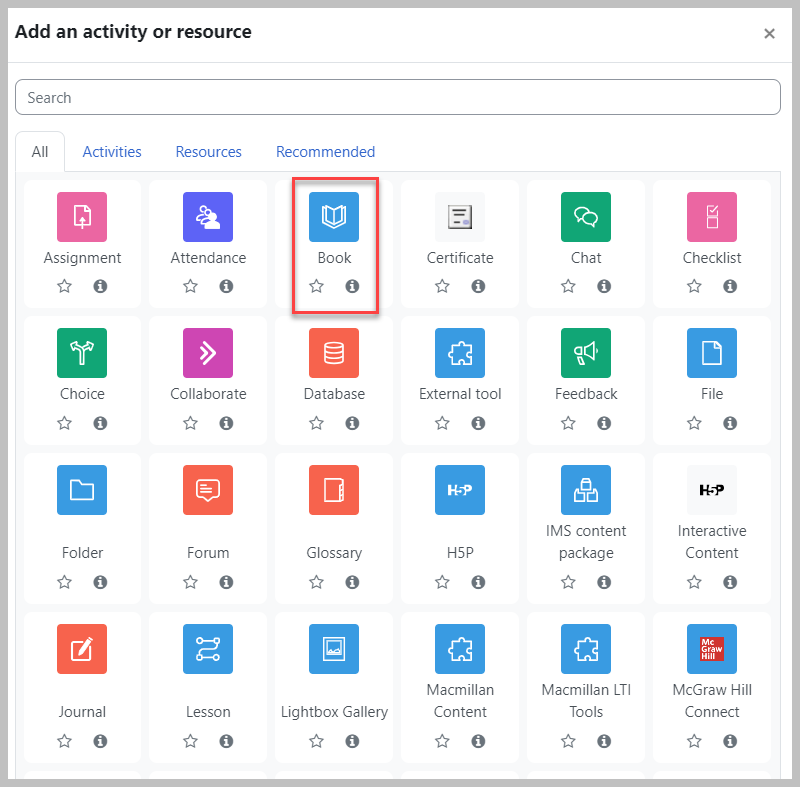800x787 pixels.
Task: Pick the Checklist activity icon
Action: click(712, 217)
